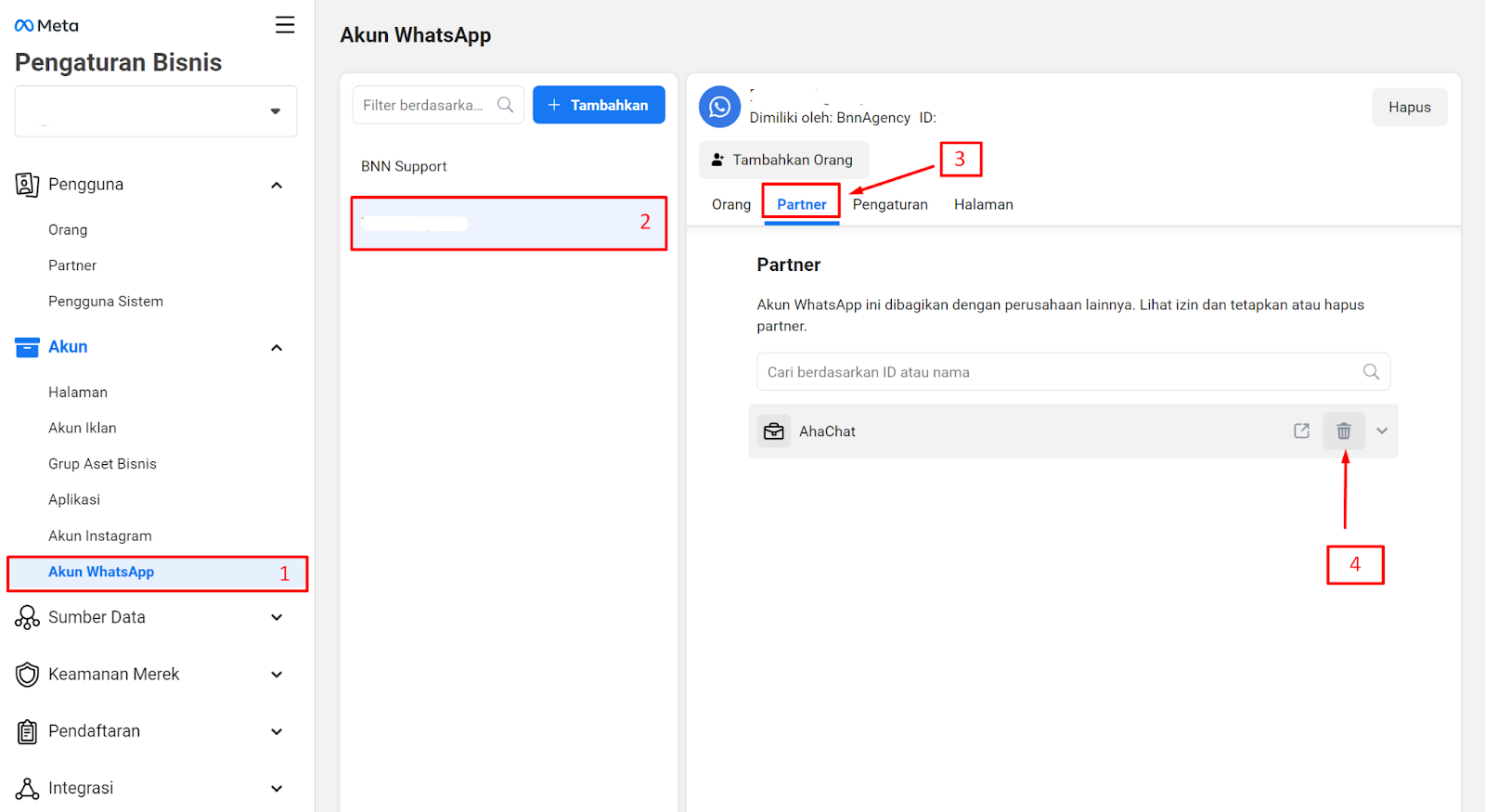The height and width of the screenshot is (812, 1485).
Task: Switch to the Halaman tab
Action: [x=984, y=204]
